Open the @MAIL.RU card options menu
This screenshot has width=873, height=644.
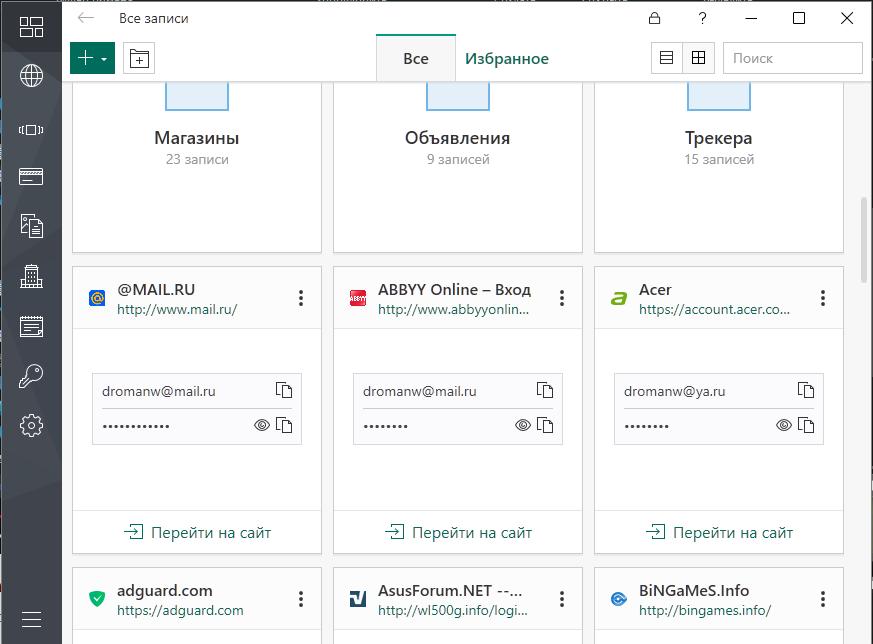(301, 298)
